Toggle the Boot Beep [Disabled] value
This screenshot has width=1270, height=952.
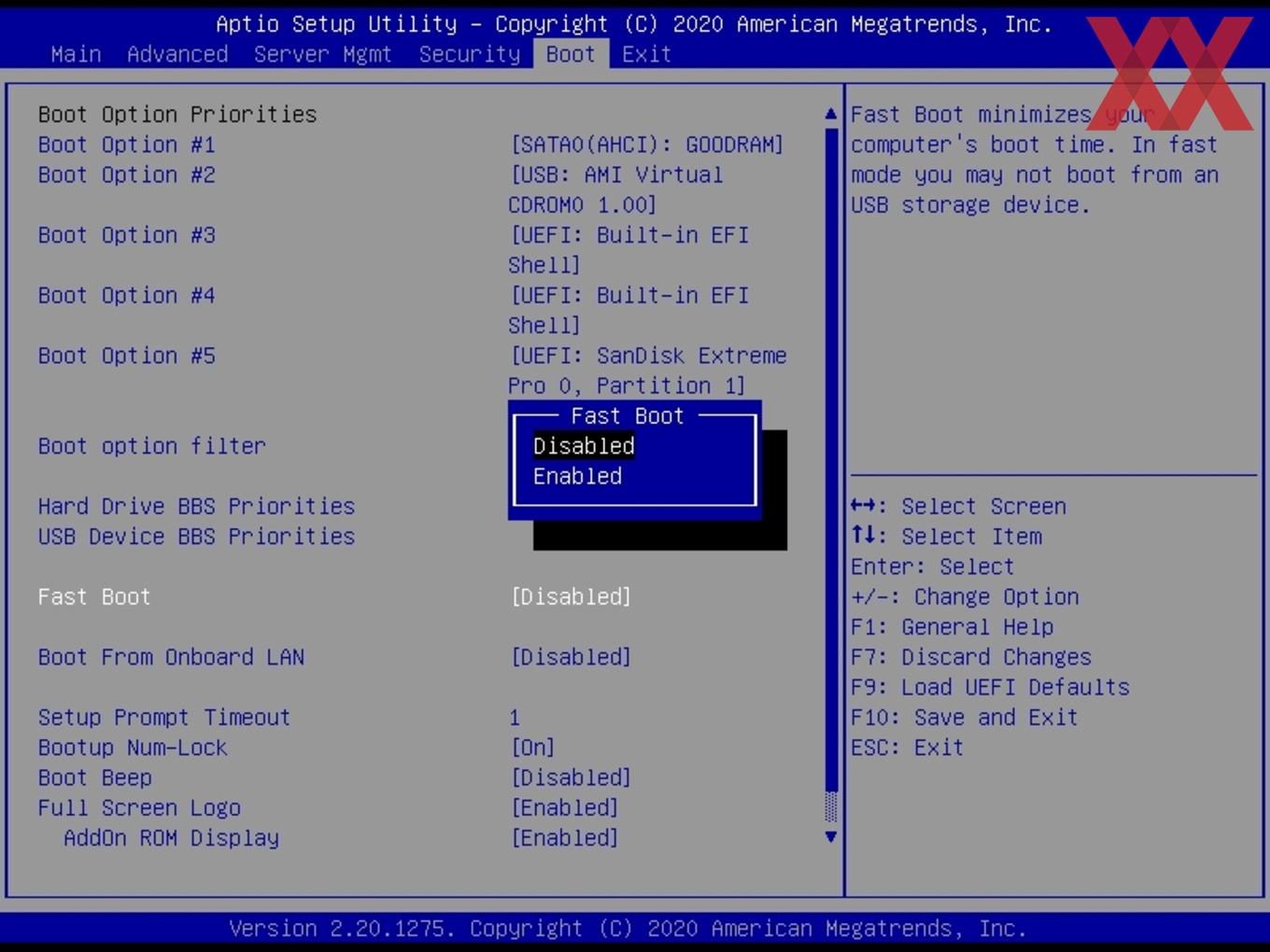pos(571,777)
